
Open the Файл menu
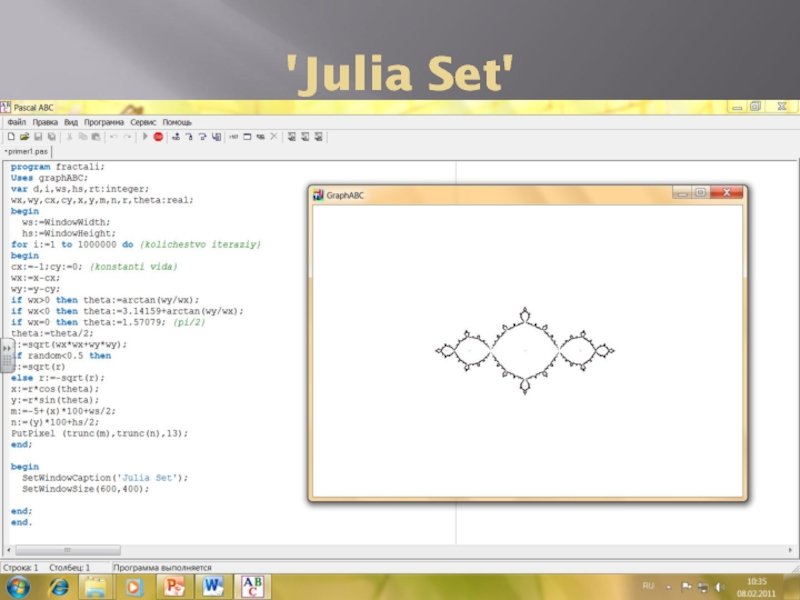pos(16,121)
